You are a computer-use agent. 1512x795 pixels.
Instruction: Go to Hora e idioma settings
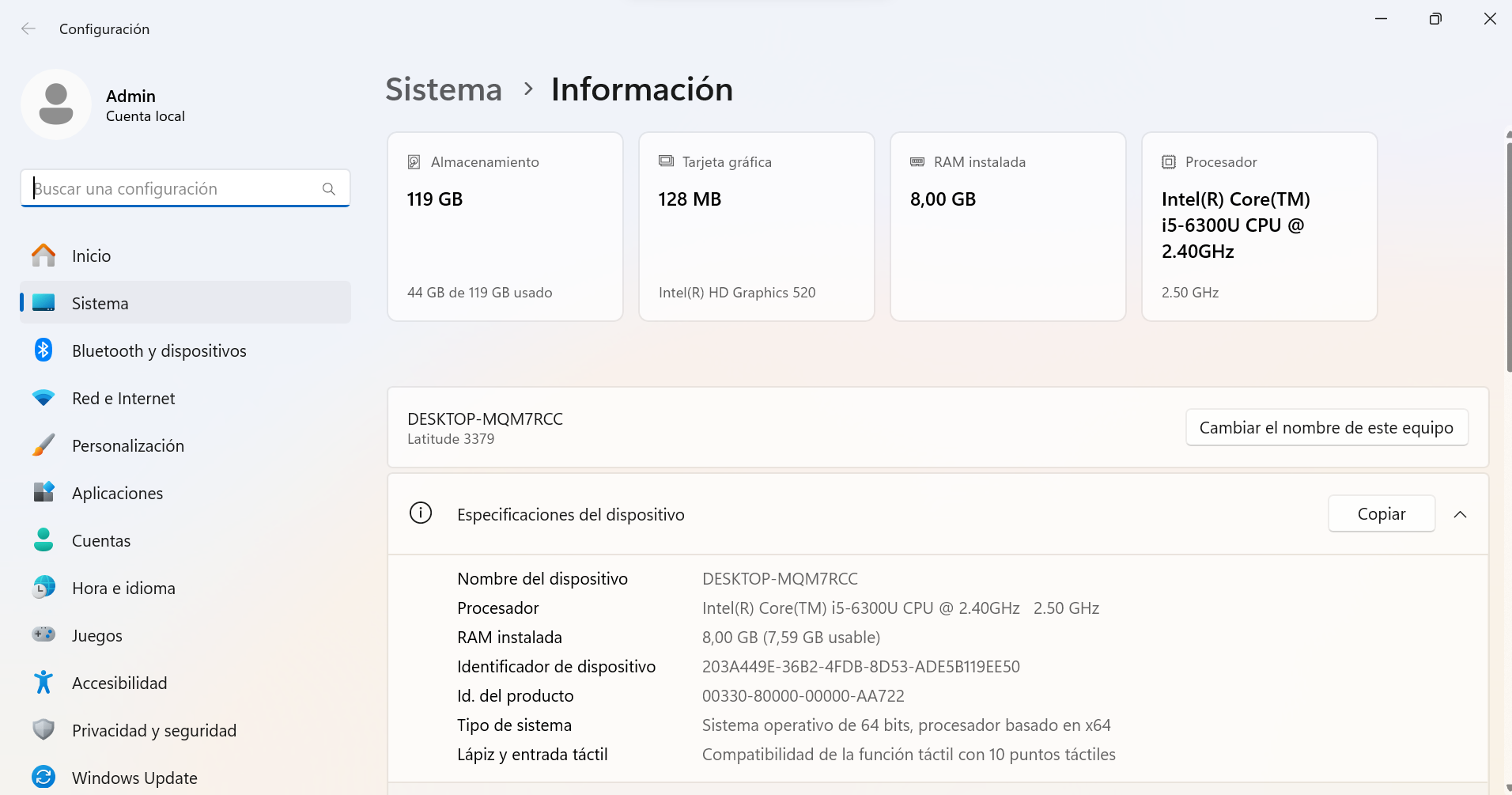[123, 589]
